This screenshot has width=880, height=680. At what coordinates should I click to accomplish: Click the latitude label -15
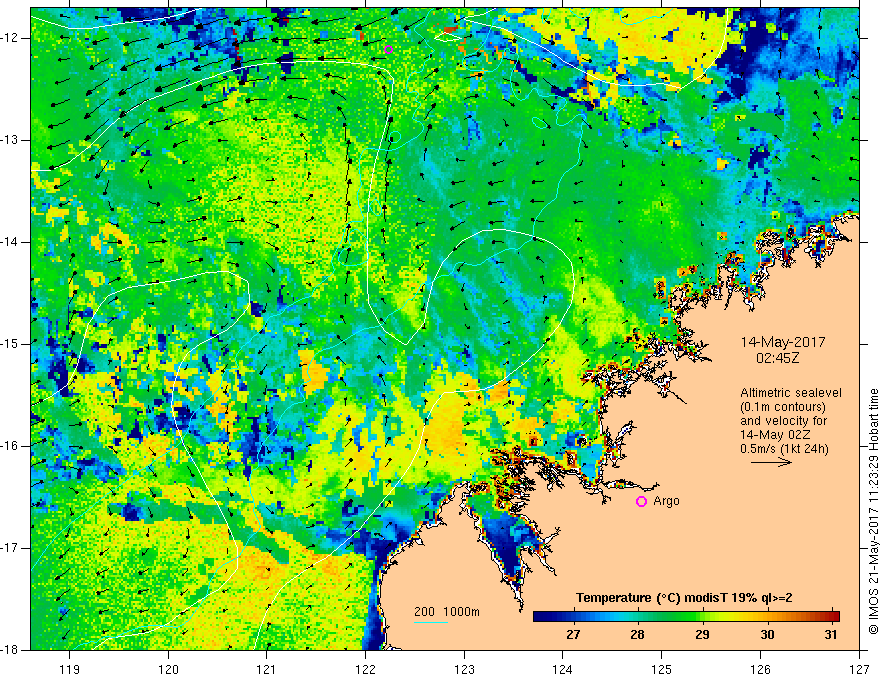point(10,344)
